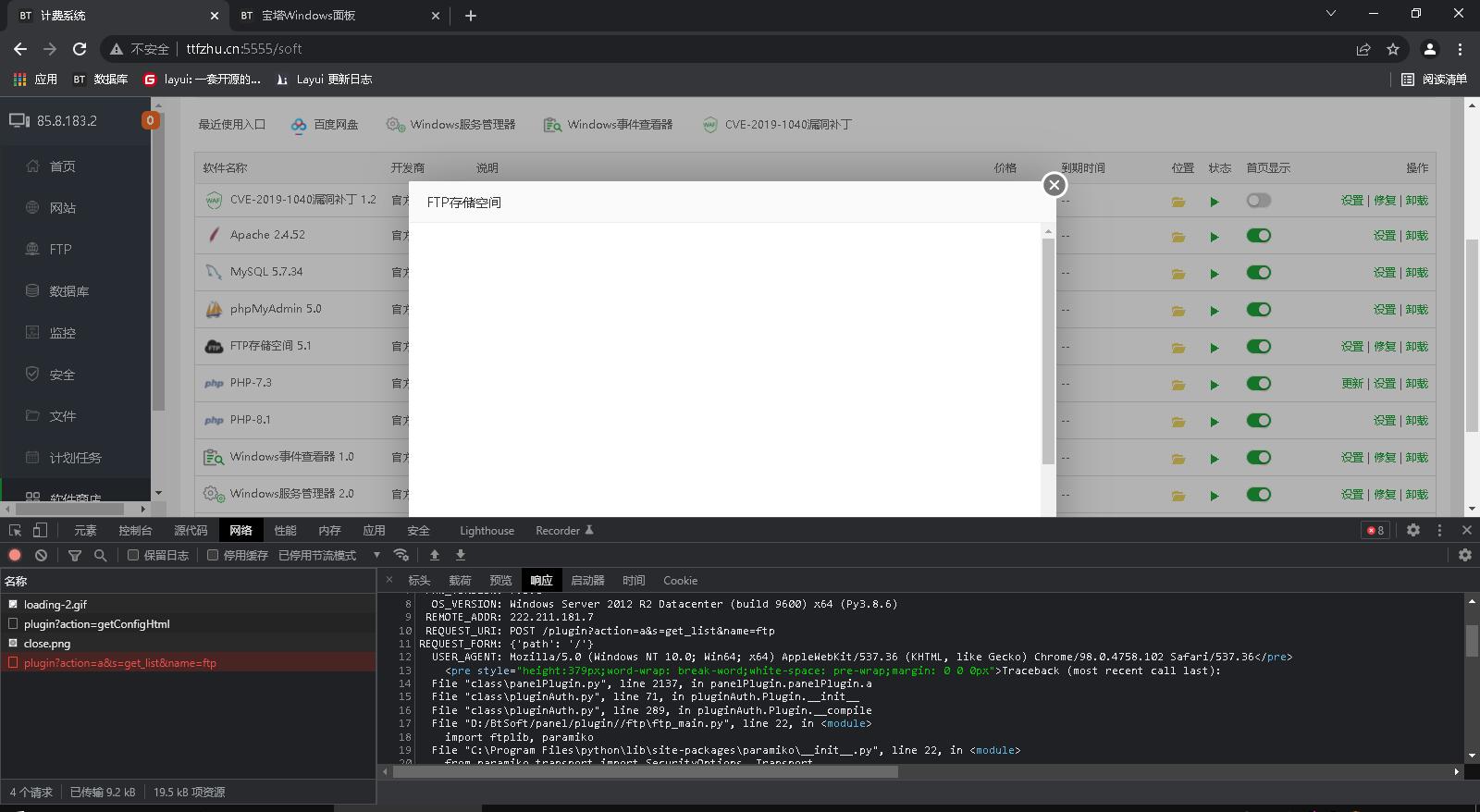Open folder icon in PHP-7.3 row

click(1178, 385)
